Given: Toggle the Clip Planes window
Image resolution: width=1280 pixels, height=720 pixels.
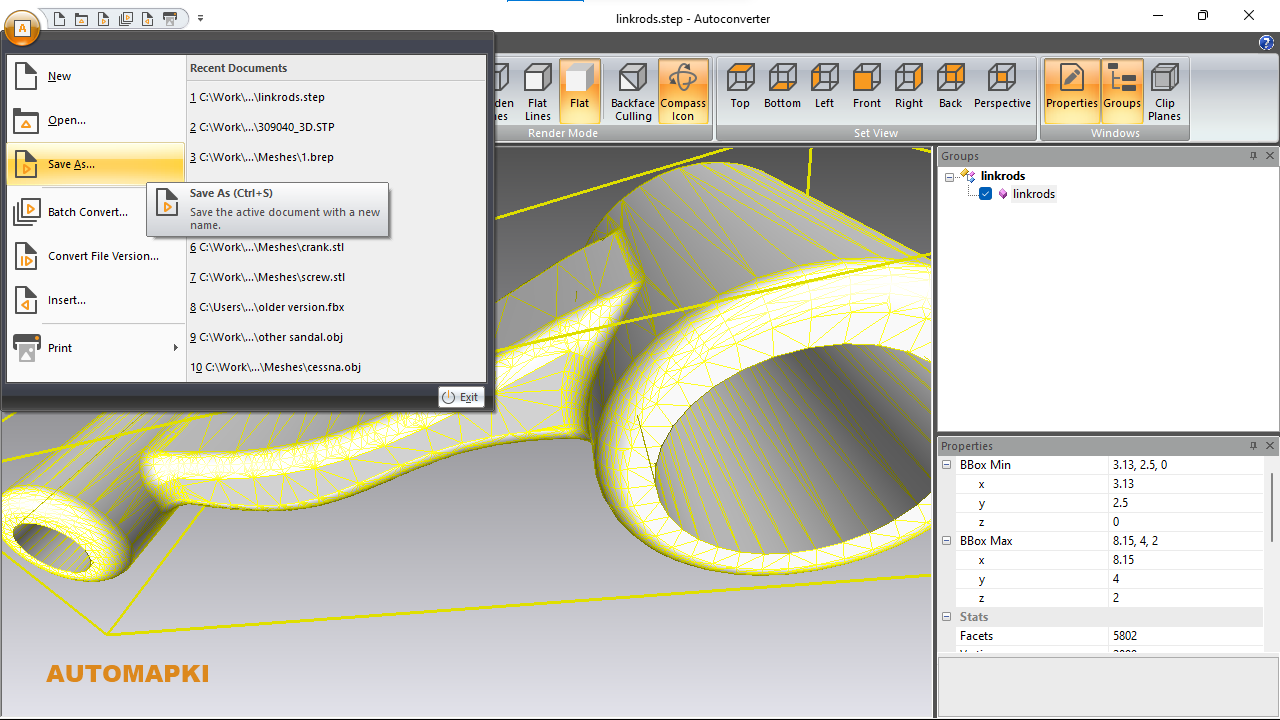Looking at the screenshot, I should point(1165,91).
